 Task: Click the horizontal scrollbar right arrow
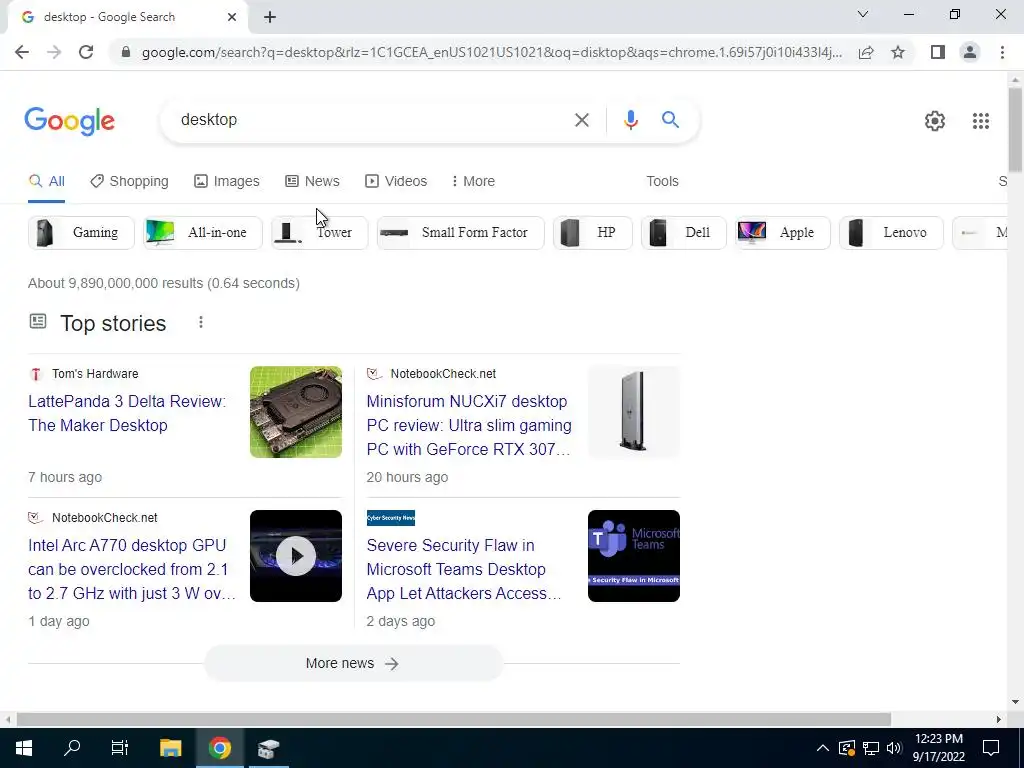(998, 719)
